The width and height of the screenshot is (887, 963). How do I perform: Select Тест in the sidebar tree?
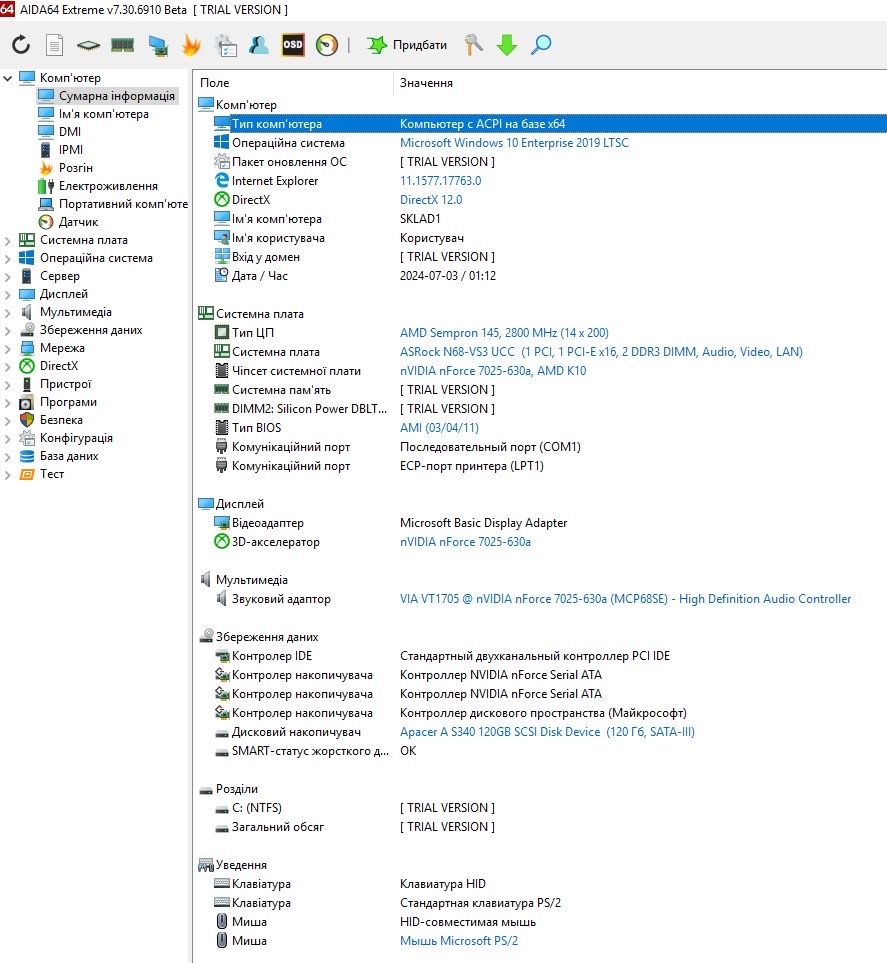(x=52, y=474)
